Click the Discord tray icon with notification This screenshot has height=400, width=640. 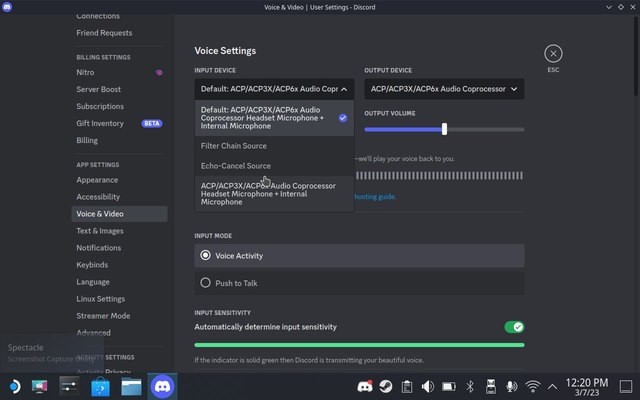365,386
